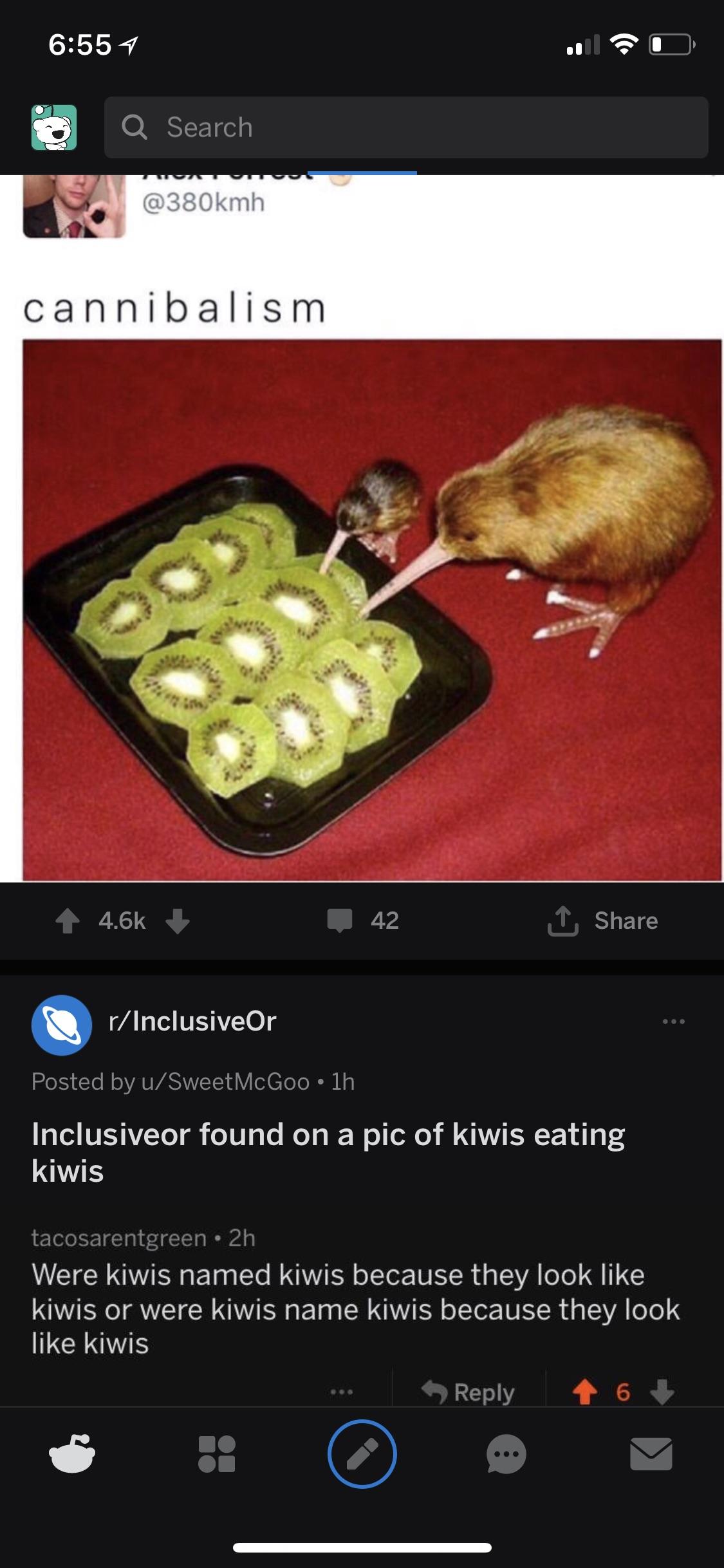Upvote the kiwi cannibalism post
Image resolution: width=724 pixels, height=1568 pixels.
68,920
